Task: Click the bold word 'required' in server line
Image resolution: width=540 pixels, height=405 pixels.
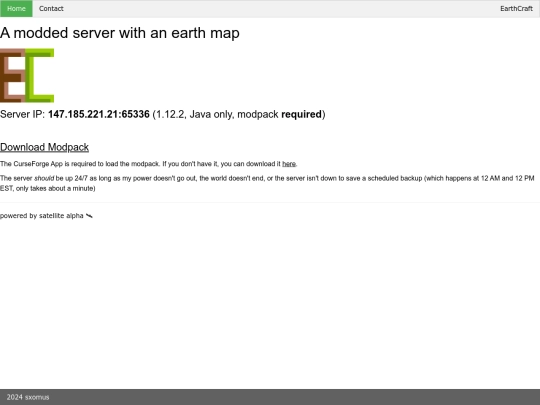Action: tap(301, 114)
